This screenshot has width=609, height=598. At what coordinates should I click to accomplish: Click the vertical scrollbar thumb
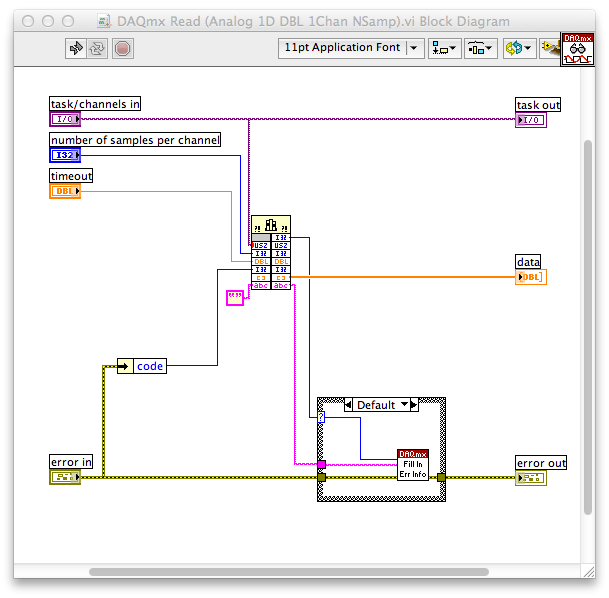[588, 327]
